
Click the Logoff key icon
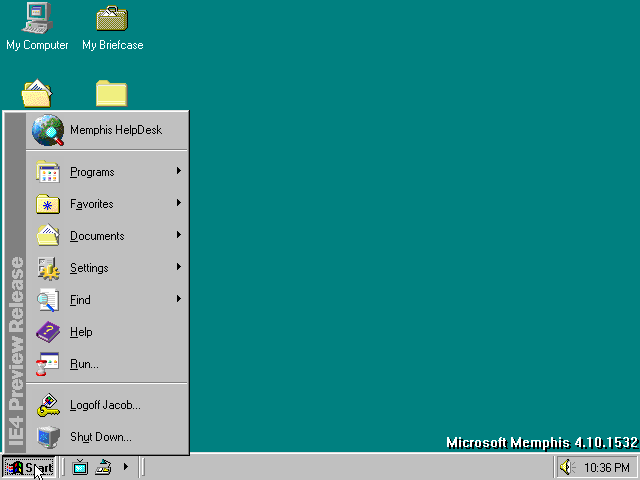click(48, 405)
